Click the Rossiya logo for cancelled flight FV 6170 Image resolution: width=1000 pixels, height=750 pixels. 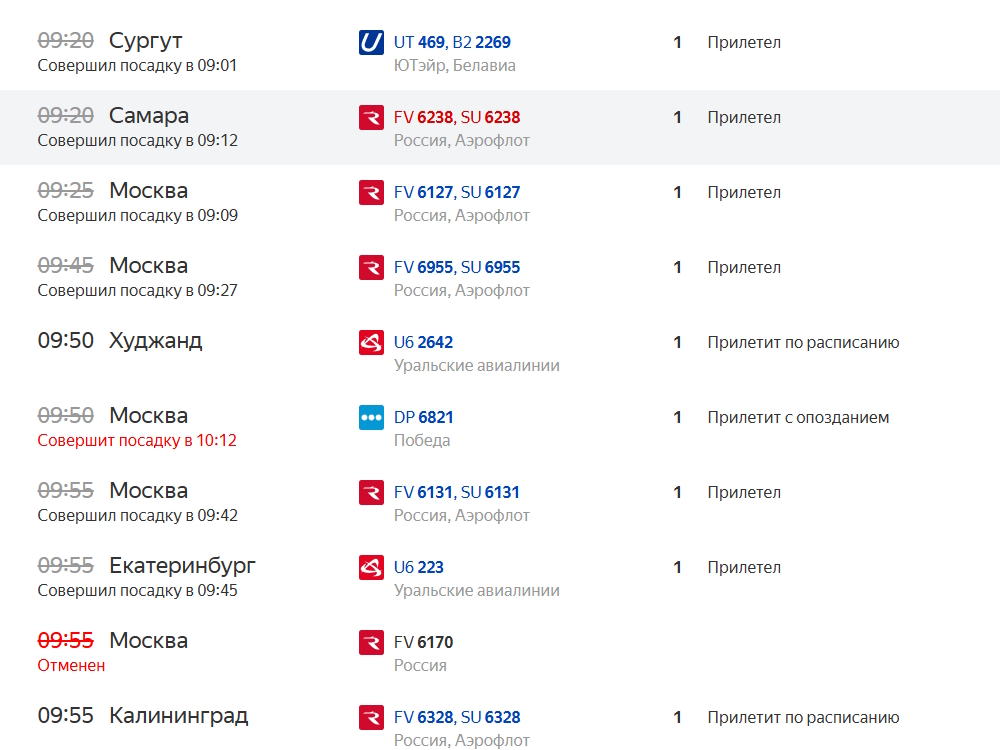(371, 642)
